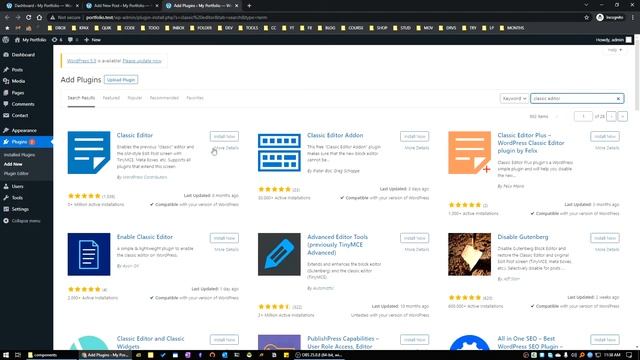Click the Upload Plugin button

coord(121,80)
